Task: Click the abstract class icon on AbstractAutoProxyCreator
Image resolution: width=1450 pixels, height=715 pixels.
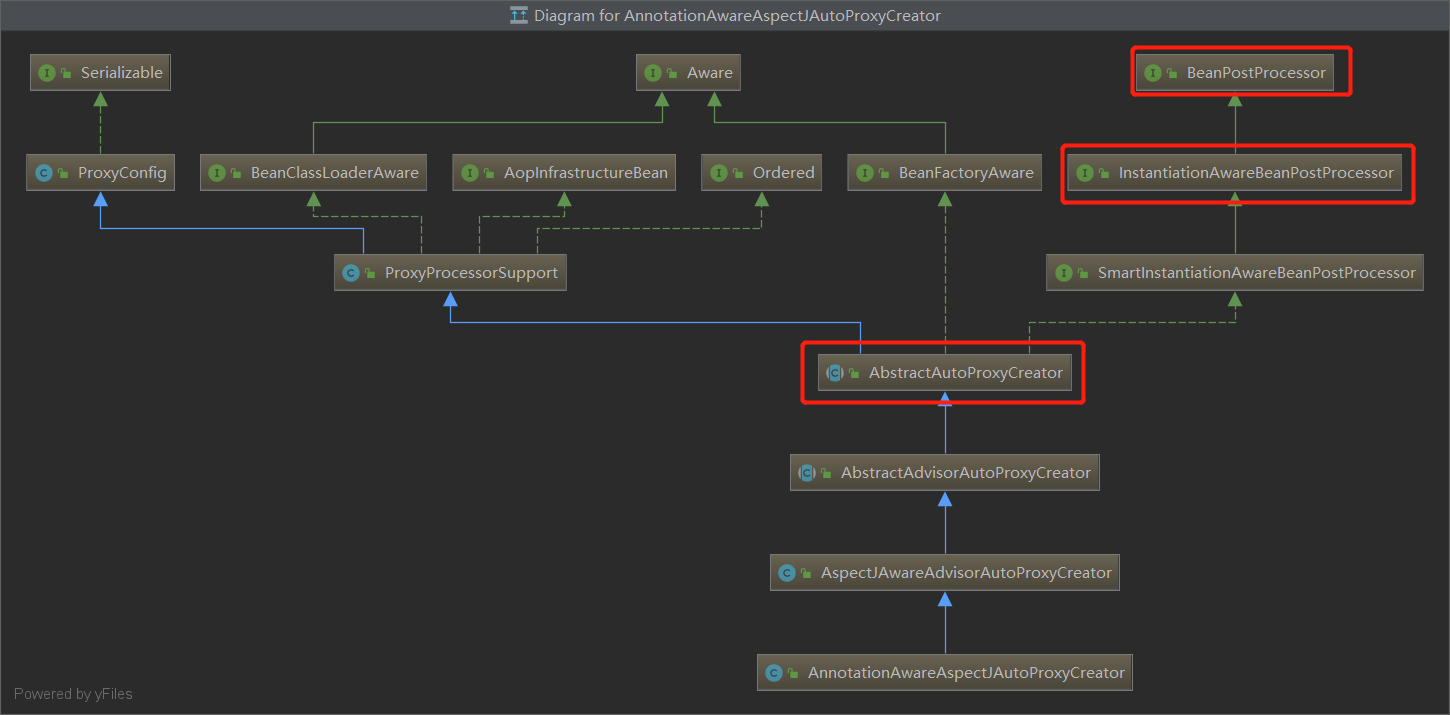Action: coord(834,373)
